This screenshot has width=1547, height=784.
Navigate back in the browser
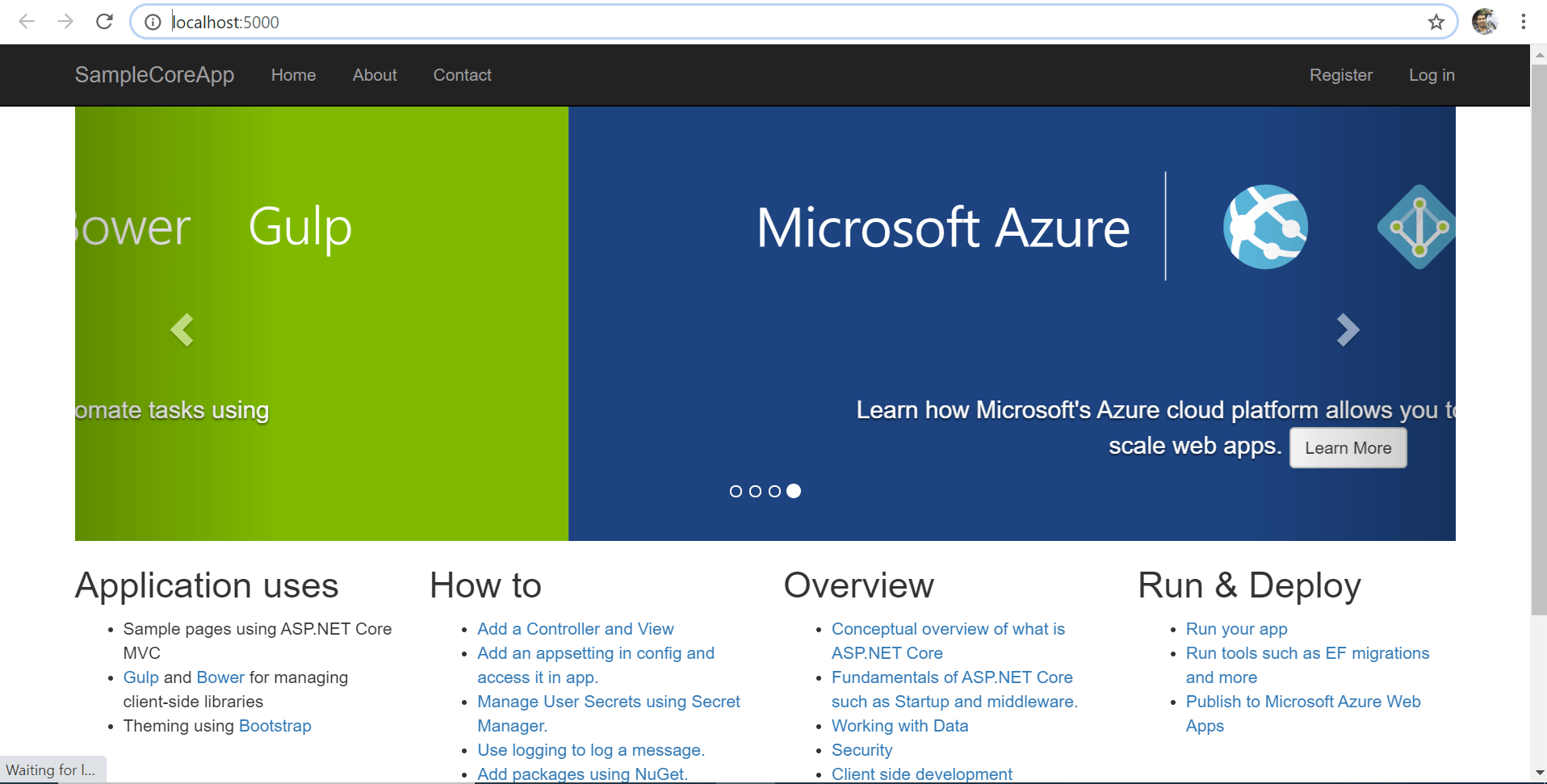coord(27,22)
